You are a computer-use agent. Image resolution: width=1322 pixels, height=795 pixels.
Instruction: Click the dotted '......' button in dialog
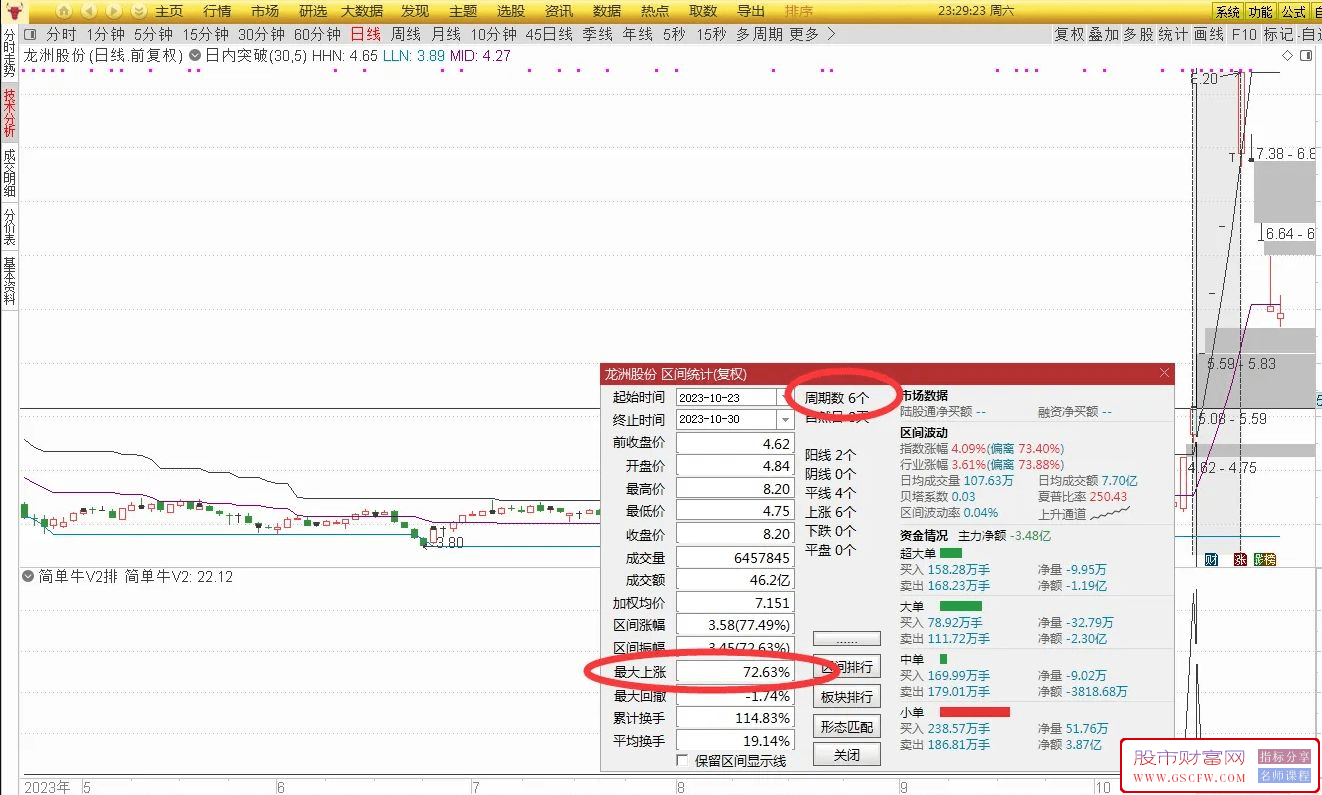click(847, 638)
